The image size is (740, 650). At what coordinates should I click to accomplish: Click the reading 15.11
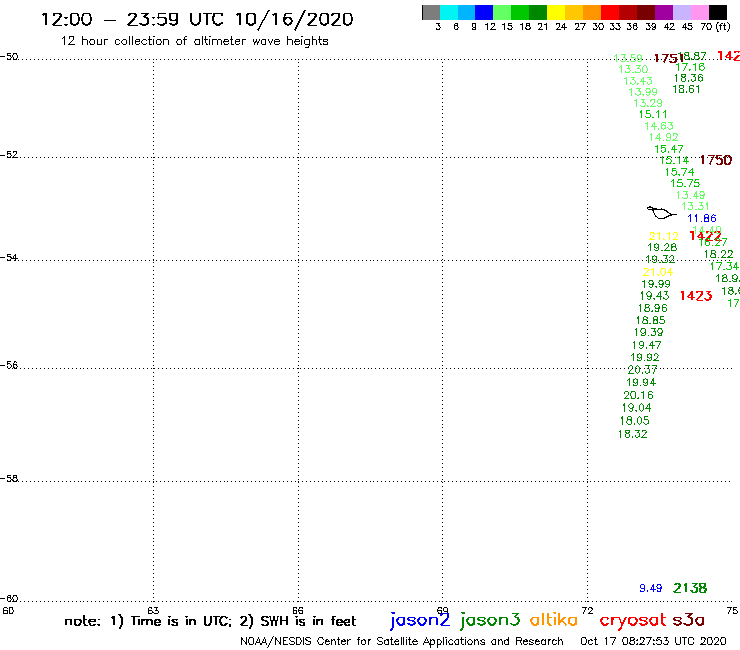tap(653, 115)
